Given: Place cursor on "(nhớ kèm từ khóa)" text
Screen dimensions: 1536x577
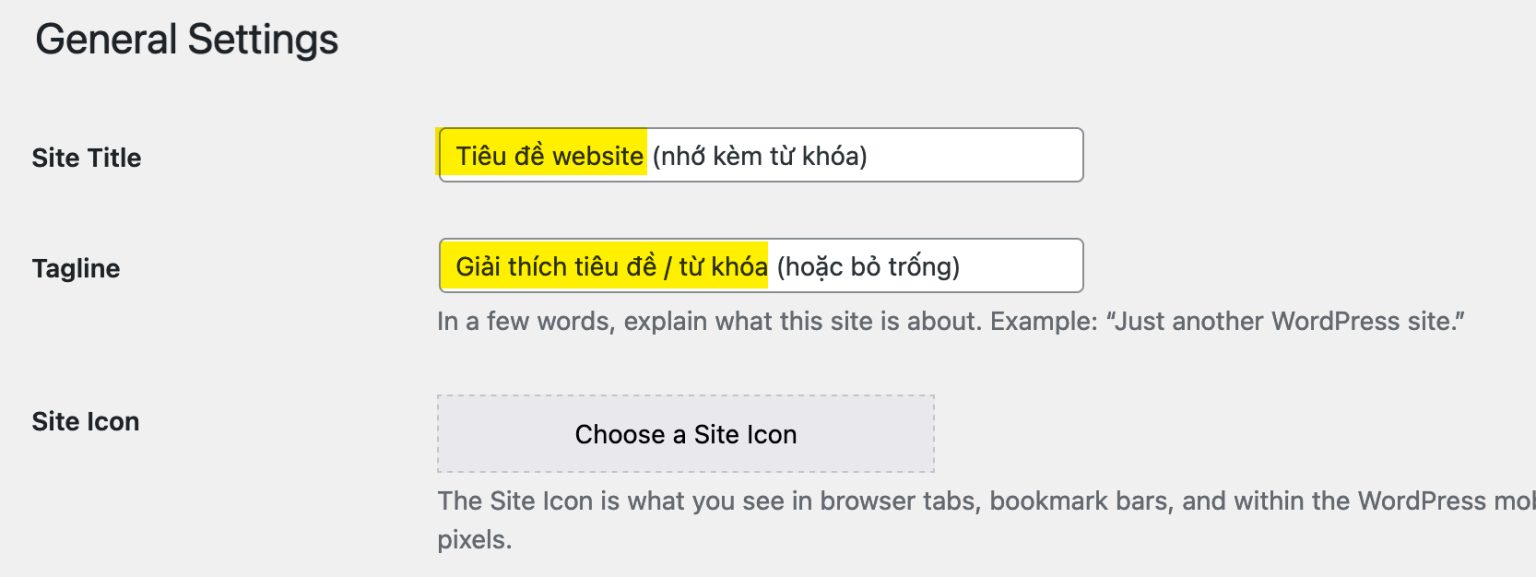Looking at the screenshot, I should coord(759,156).
